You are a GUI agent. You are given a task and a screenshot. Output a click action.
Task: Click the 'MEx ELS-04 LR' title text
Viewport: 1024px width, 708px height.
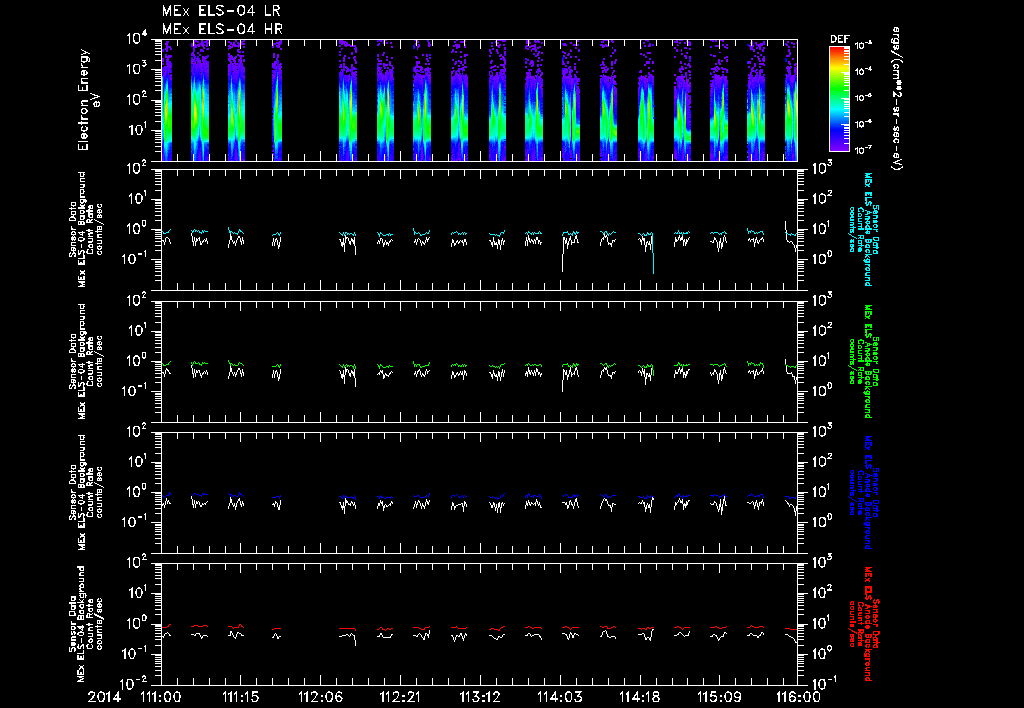tap(221, 11)
